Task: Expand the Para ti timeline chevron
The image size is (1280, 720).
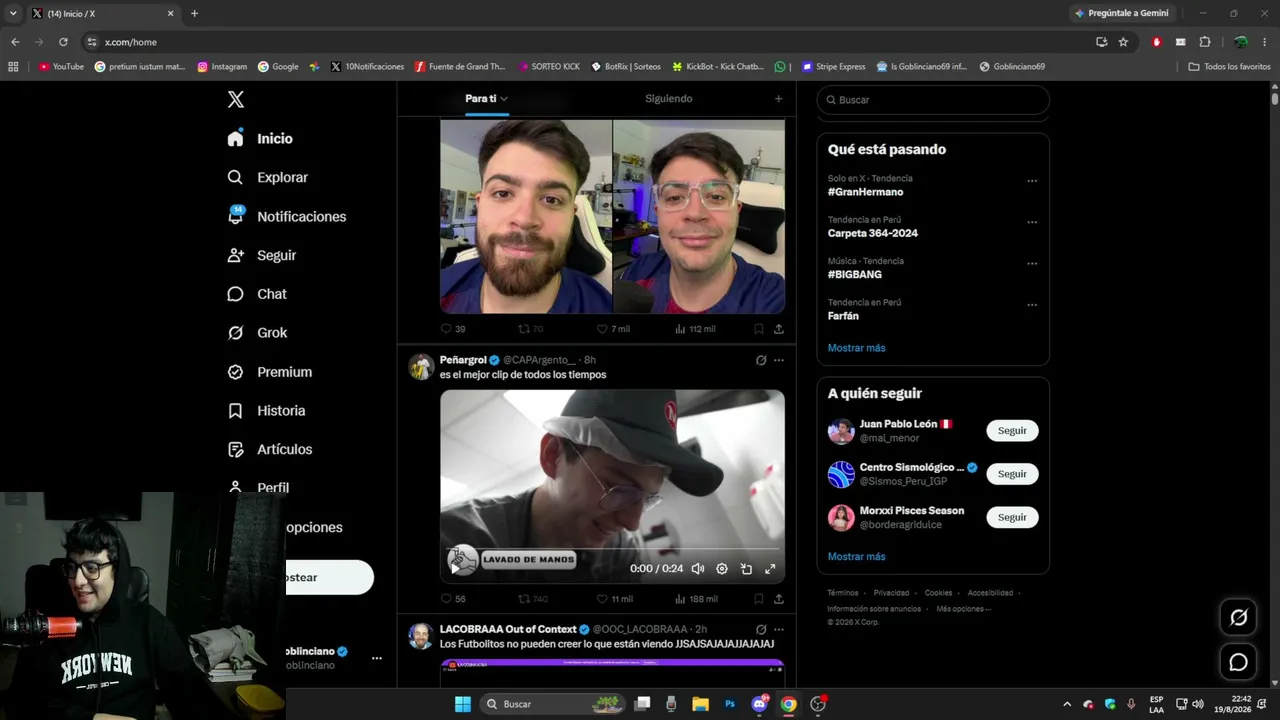Action: [x=504, y=99]
